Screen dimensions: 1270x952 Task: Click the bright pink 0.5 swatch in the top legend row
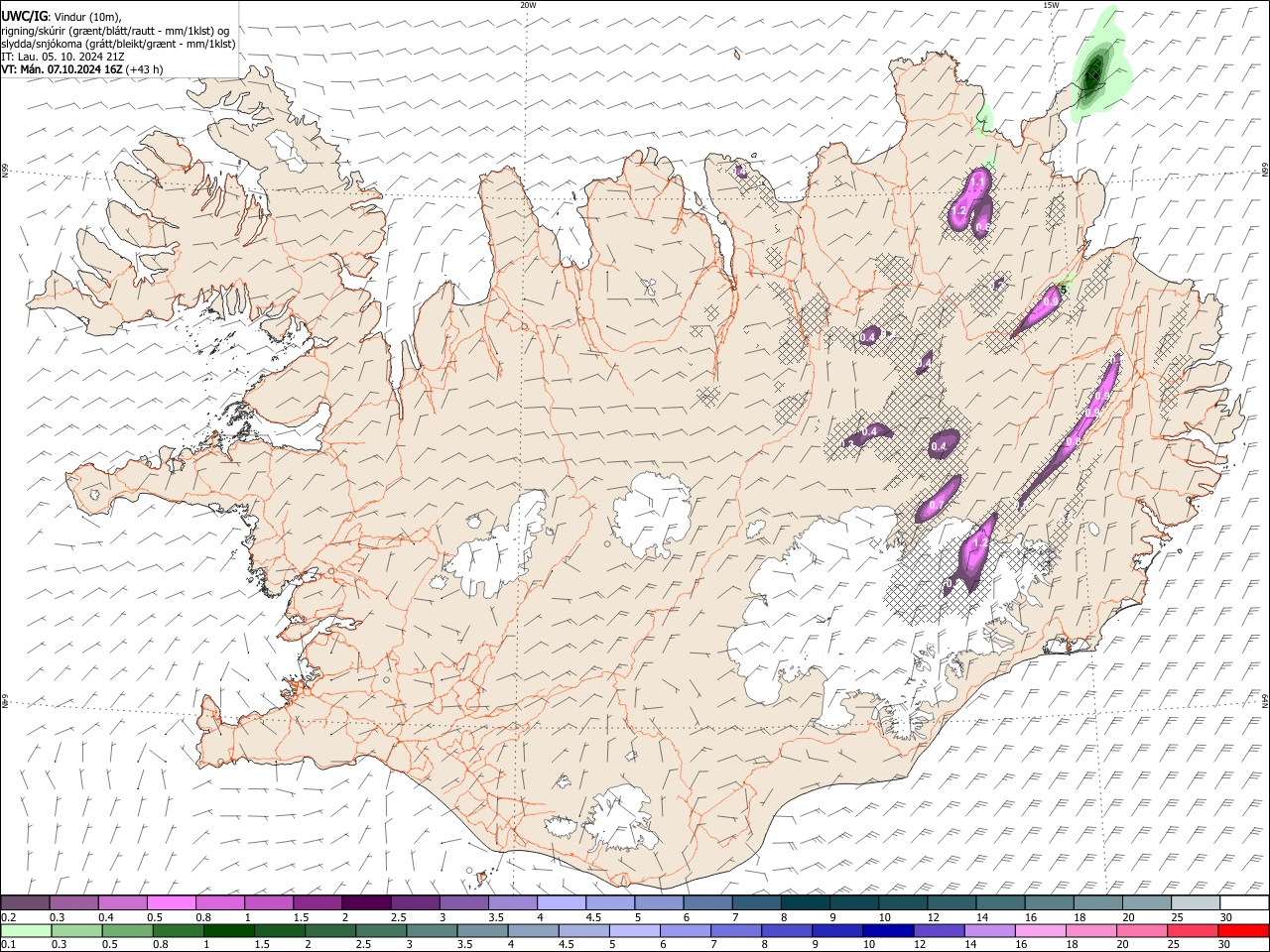[172, 903]
